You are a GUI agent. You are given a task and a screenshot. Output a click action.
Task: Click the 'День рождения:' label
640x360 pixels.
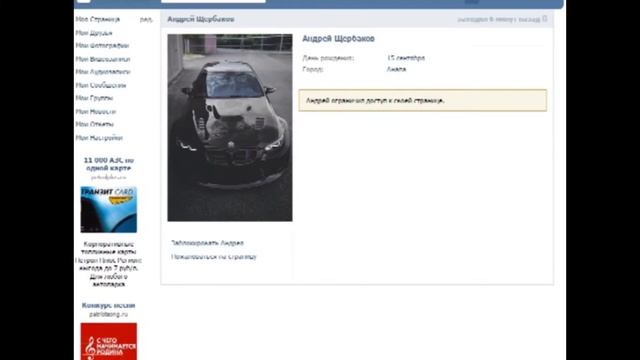(328, 58)
